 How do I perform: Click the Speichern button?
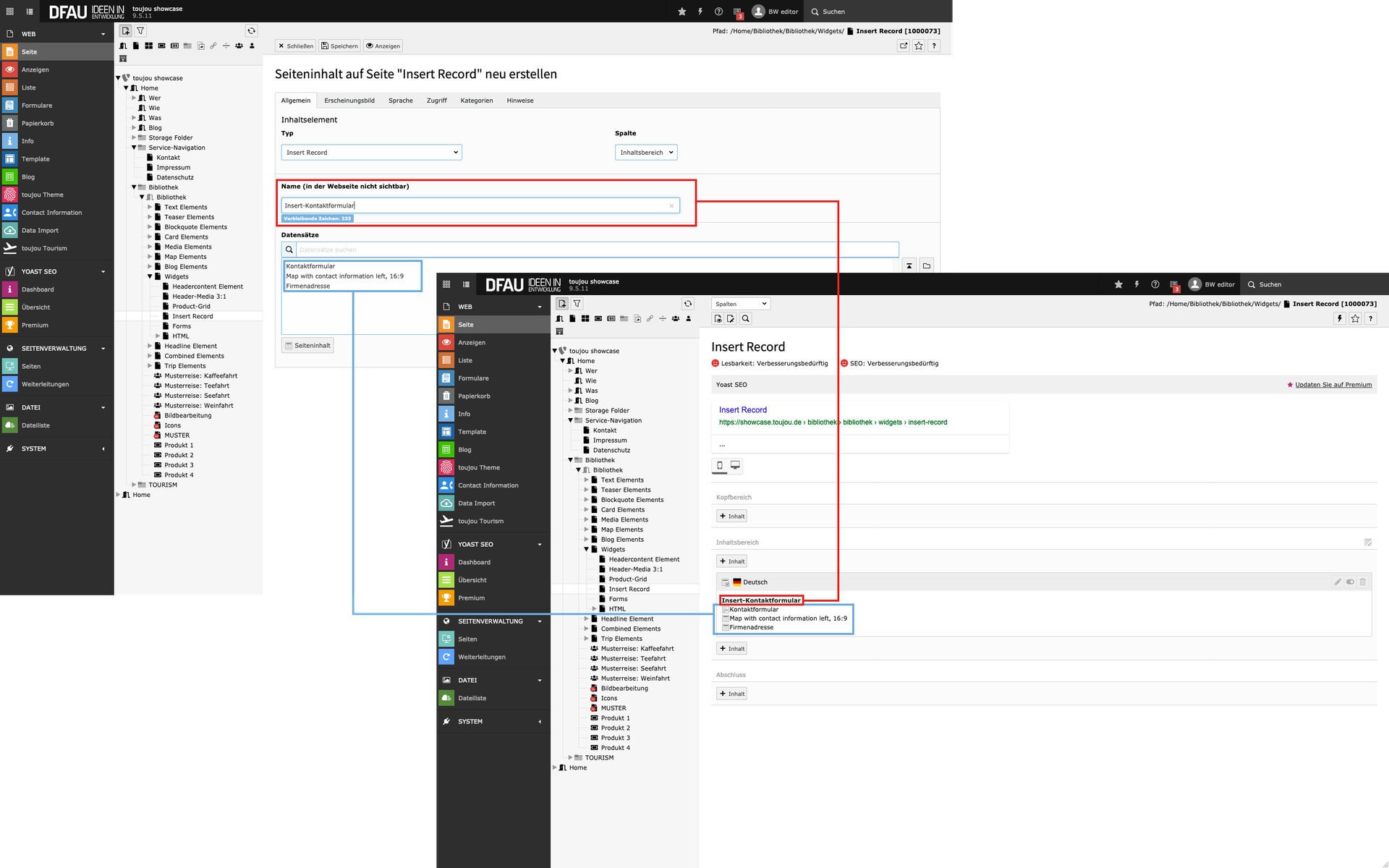(340, 46)
